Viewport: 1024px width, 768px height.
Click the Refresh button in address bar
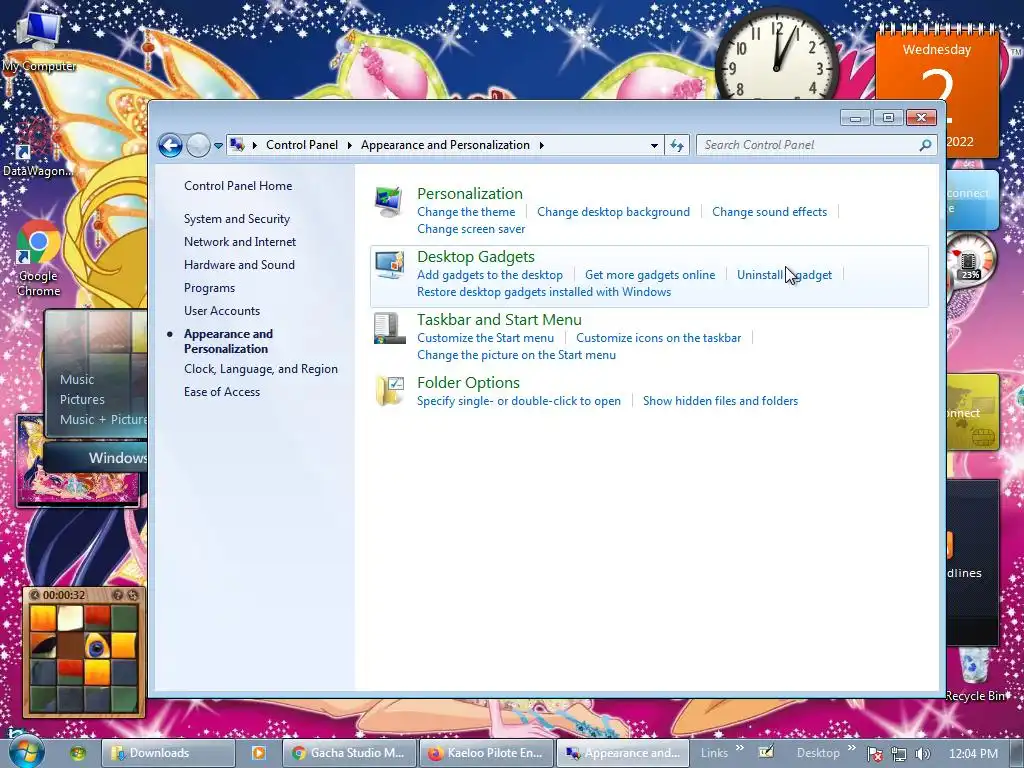pos(677,145)
